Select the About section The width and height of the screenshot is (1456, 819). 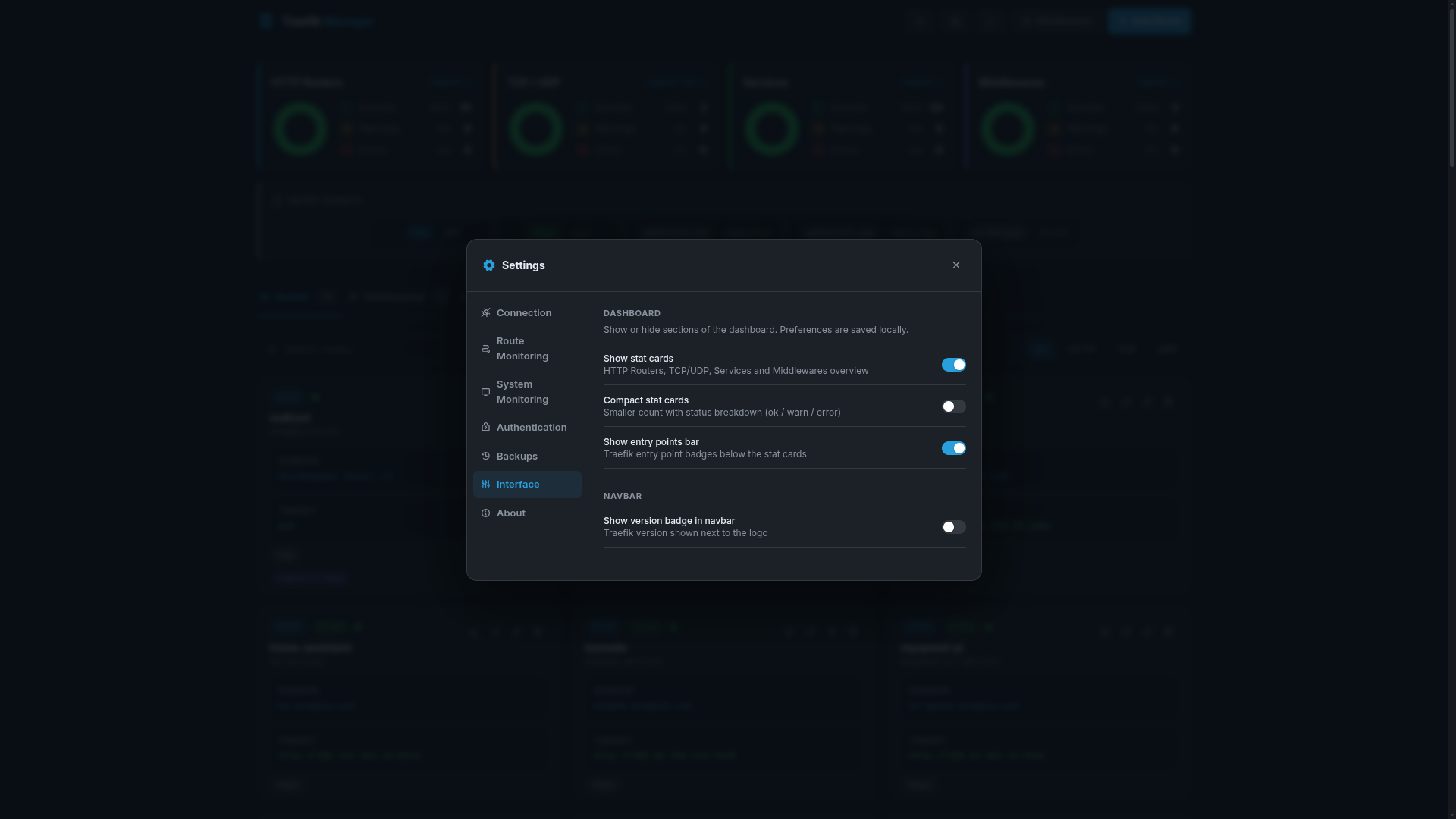(x=510, y=513)
